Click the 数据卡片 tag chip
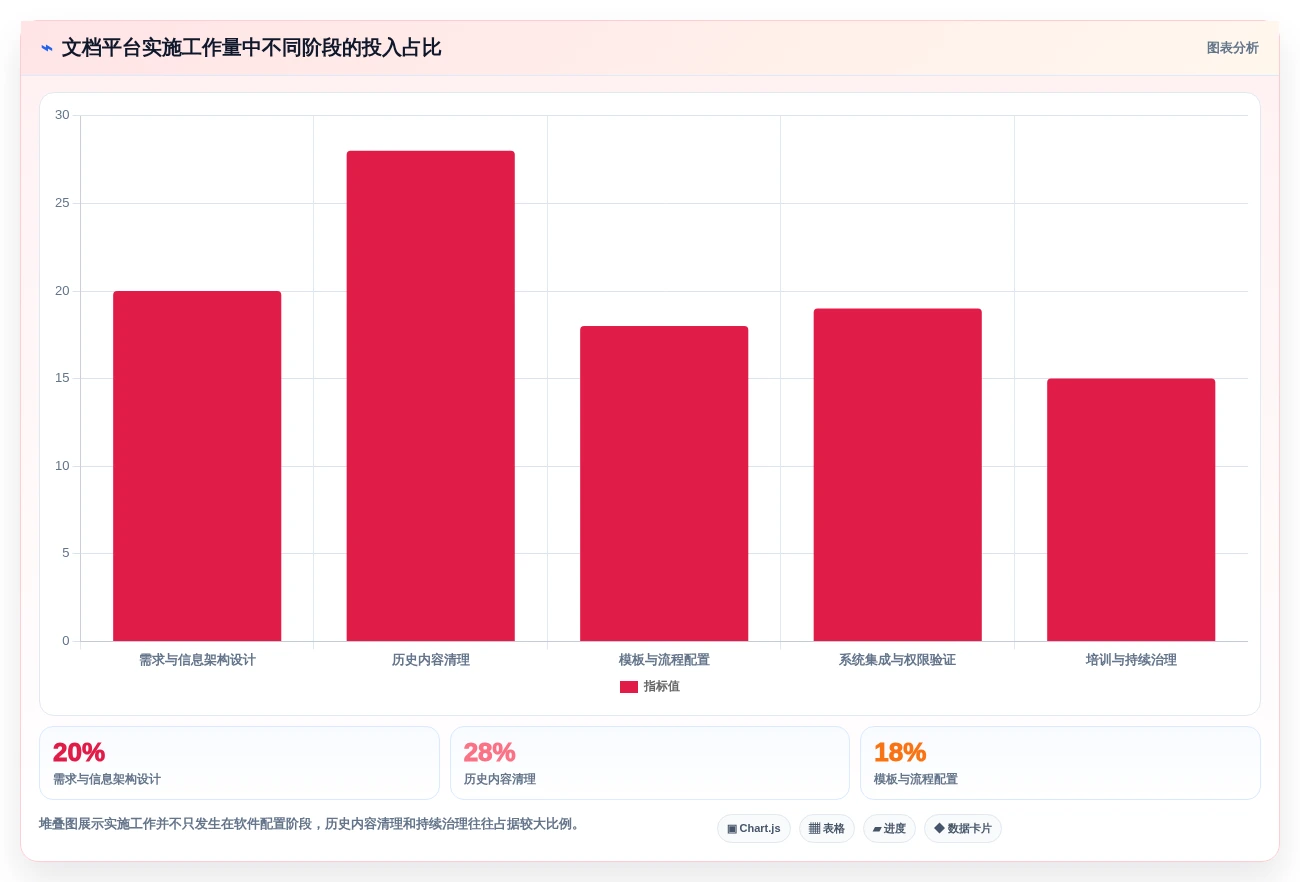The height and width of the screenshot is (882, 1300). [x=962, y=828]
